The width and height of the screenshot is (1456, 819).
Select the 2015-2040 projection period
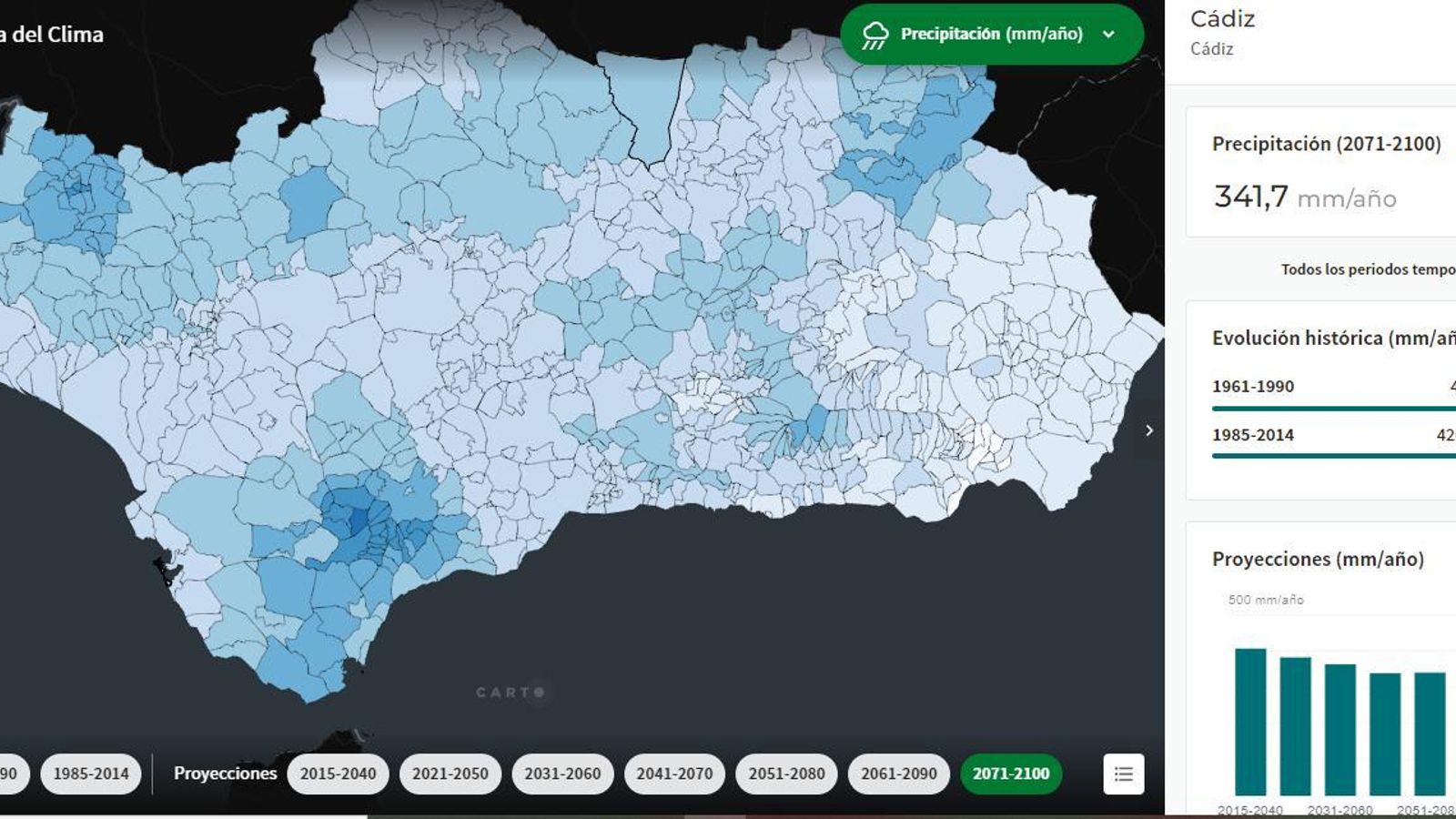(x=336, y=773)
